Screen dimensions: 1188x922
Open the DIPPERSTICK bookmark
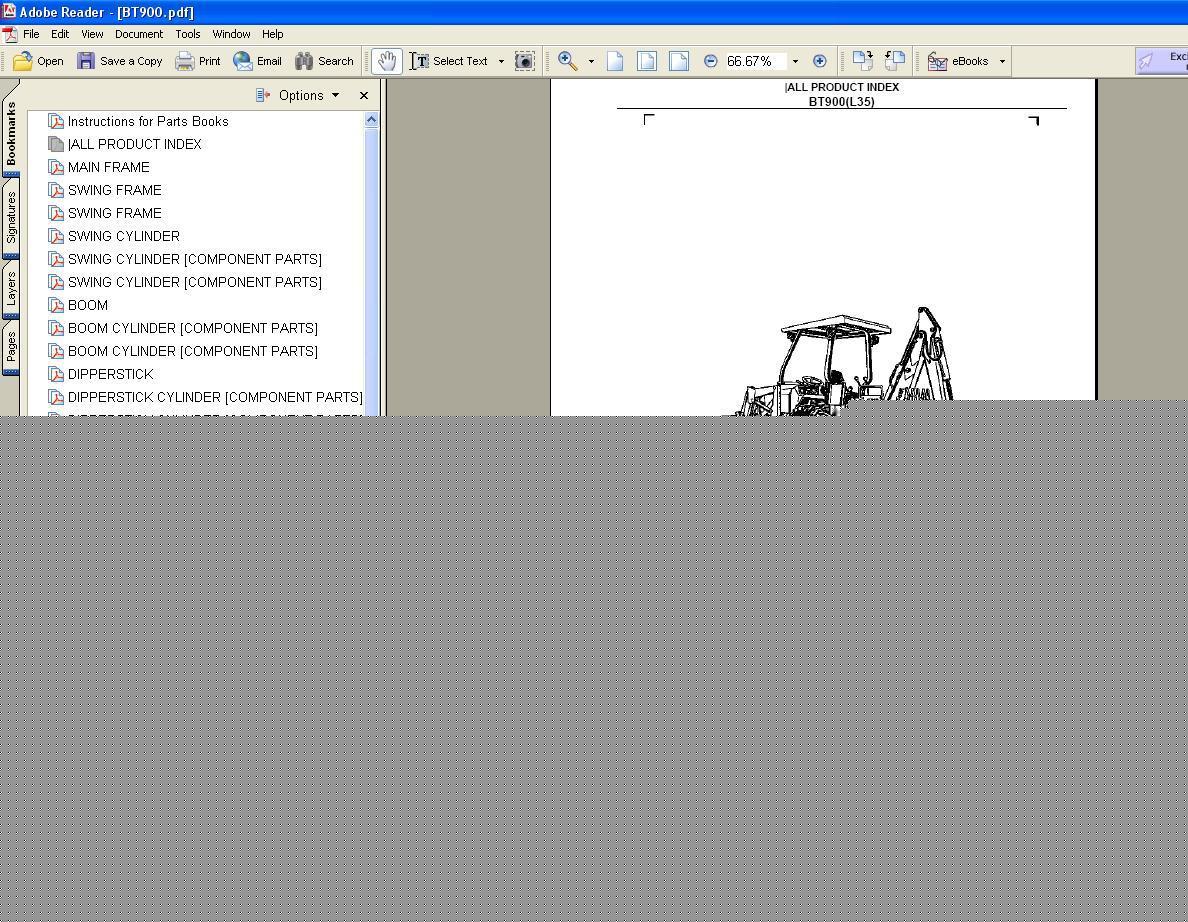coord(111,374)
